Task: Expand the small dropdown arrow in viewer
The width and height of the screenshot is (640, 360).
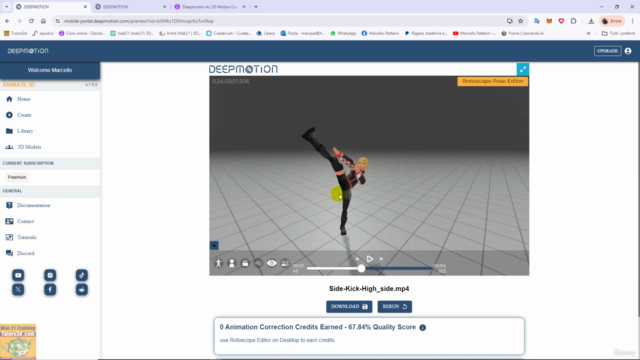Action: 214,245
